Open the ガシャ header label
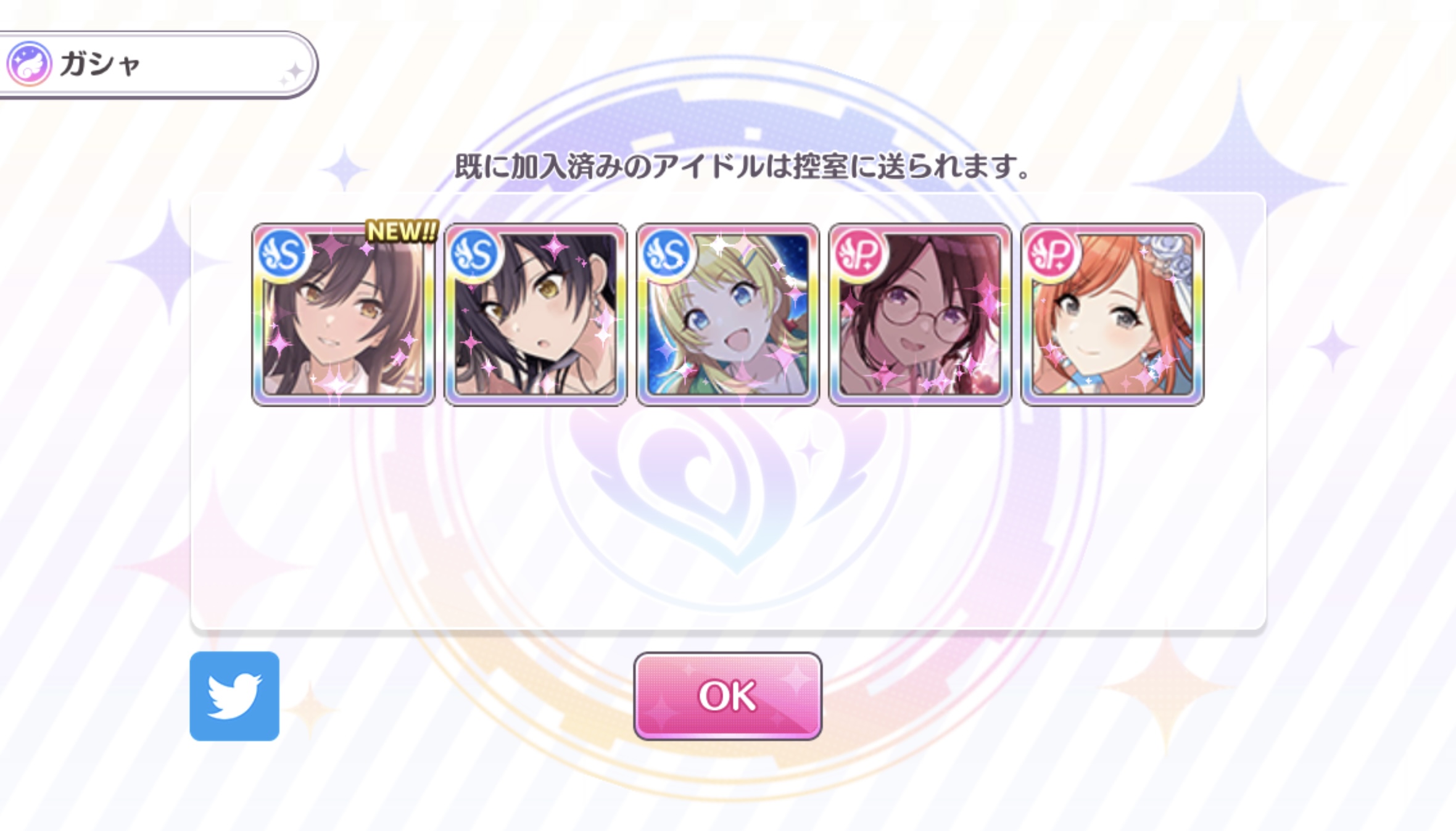Image resolution: width=1456 pixels, height=831 pixels. coord(100,64)
